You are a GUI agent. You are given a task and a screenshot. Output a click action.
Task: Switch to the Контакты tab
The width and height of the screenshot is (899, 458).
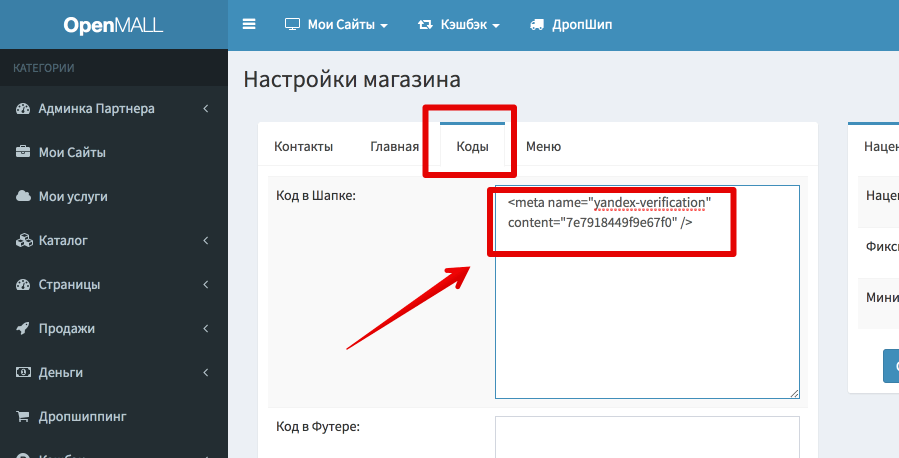pos(303,146)
